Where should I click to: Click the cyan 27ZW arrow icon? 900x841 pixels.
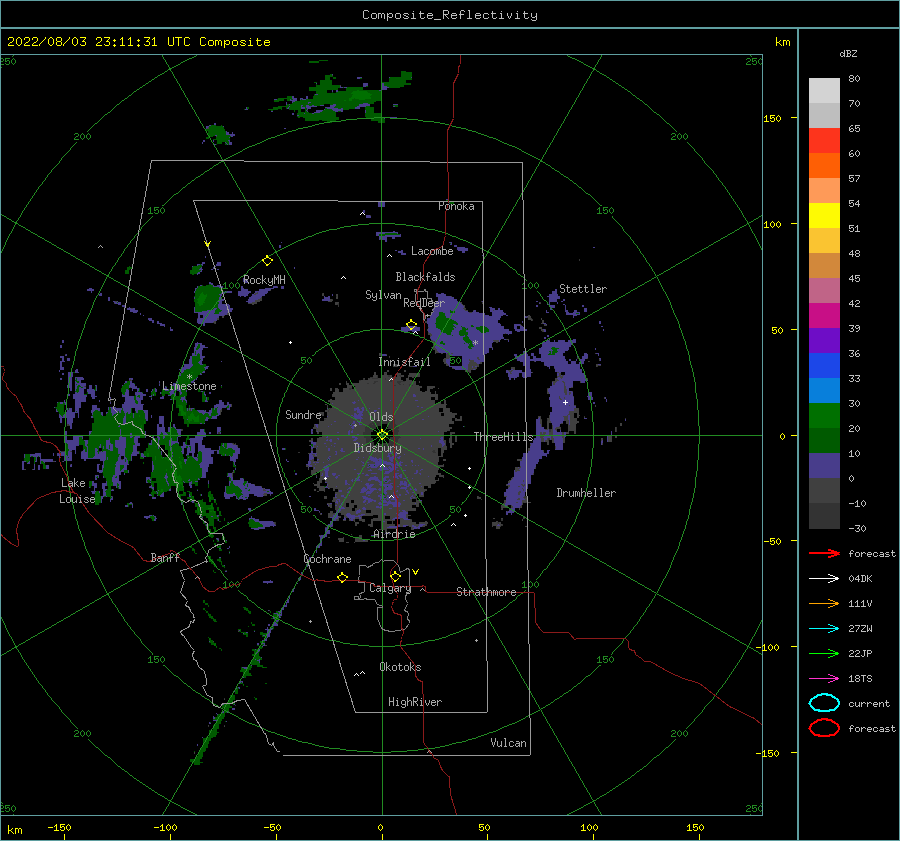coord(824,629)
